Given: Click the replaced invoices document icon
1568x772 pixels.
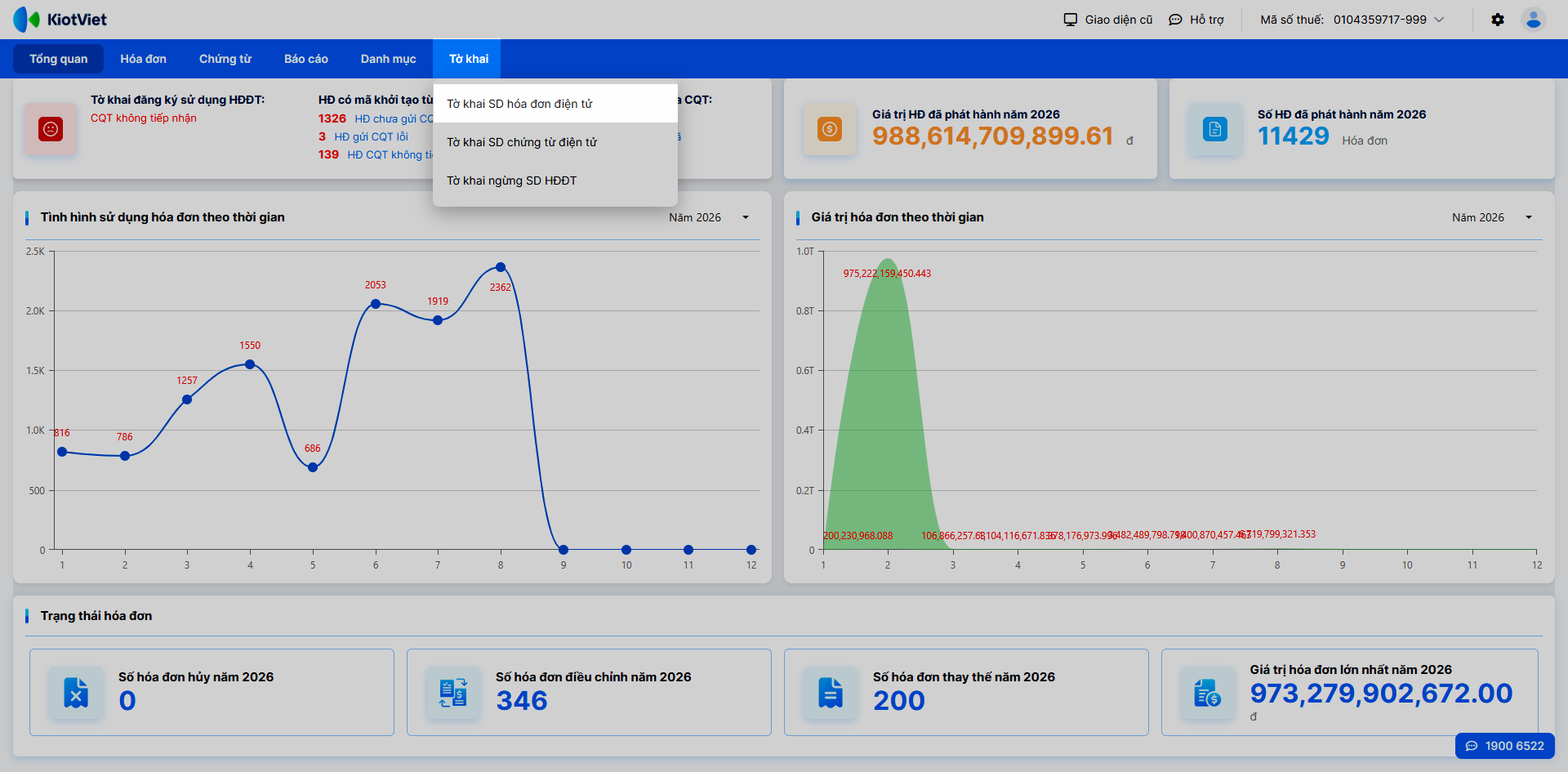Looking at the screenshot, I should click(831, 693).
